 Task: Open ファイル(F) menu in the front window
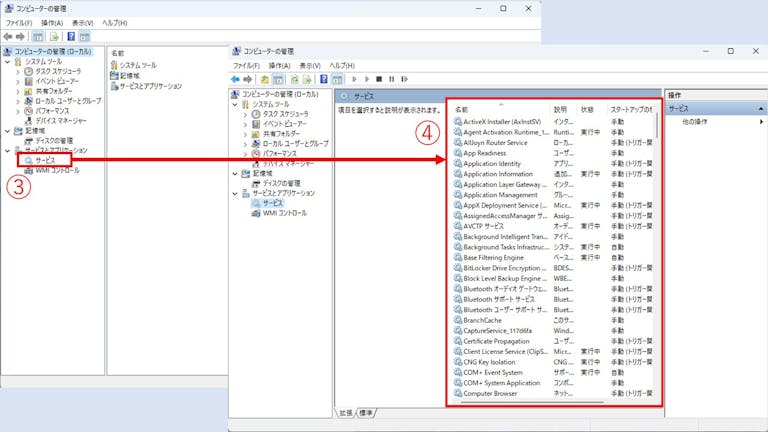coord(246,66)
